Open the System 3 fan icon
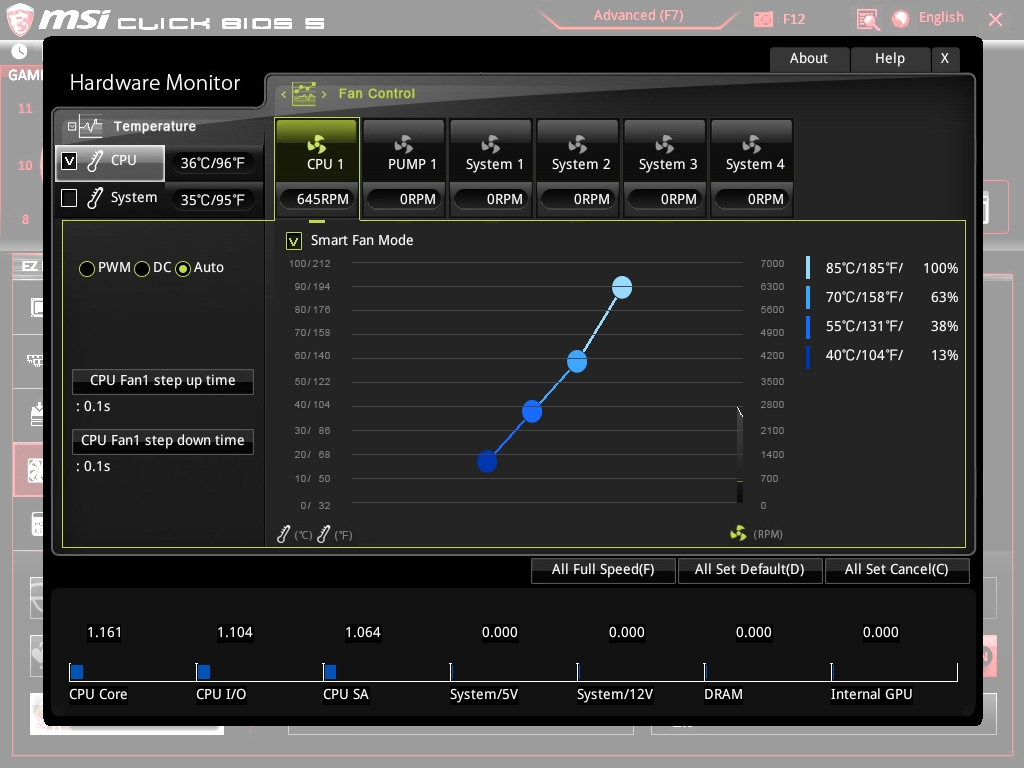 (665, 144)
